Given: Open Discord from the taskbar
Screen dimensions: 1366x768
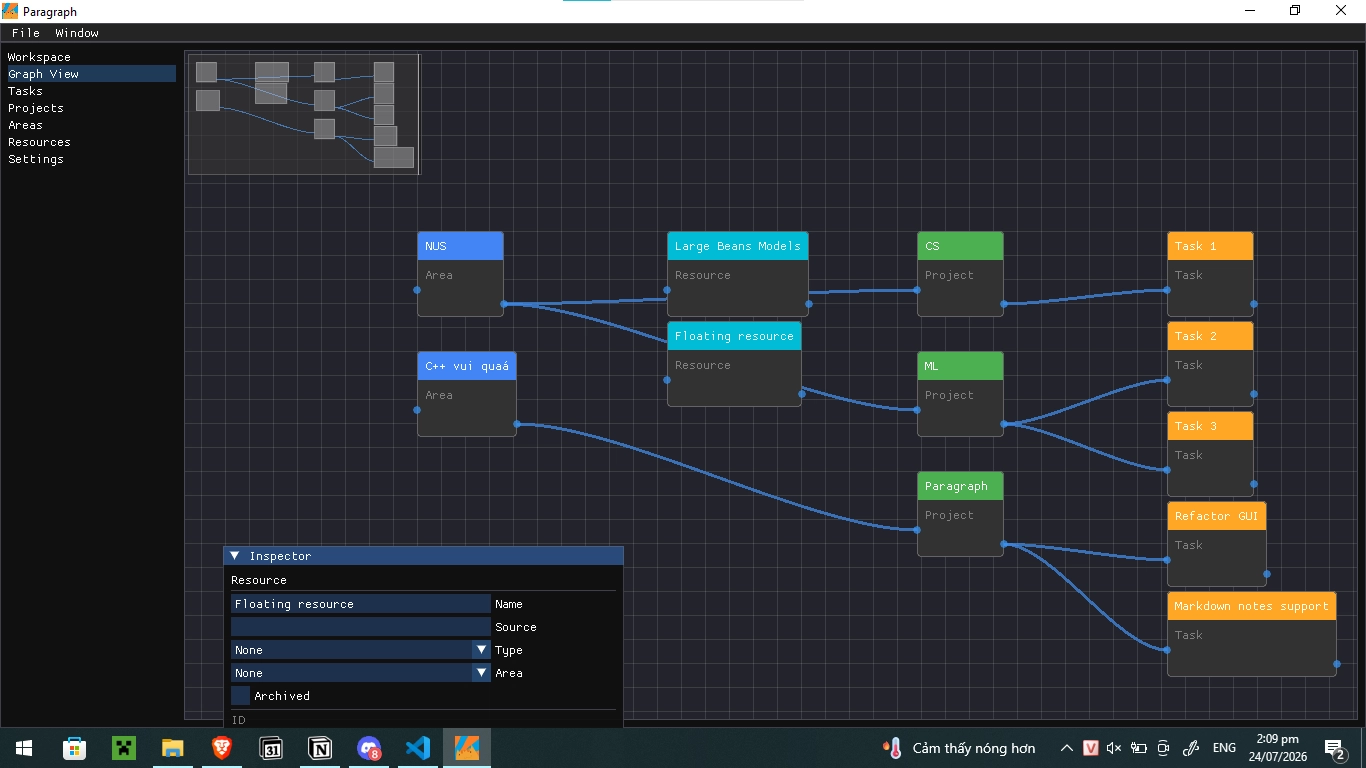Looking at the screenshot, I should pos(369,748).
